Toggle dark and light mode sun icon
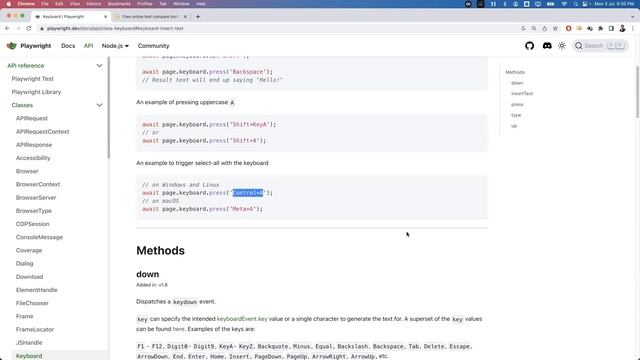This screenshot has height=360, width=640. (x=562, y=46)
